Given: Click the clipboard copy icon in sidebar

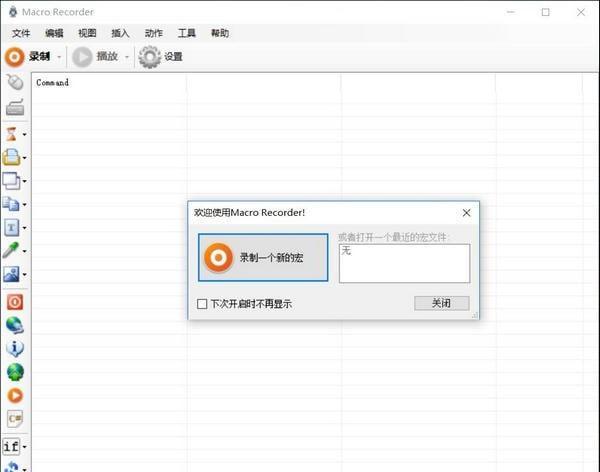Looking at the screenshot, I should tap(11, 204).
